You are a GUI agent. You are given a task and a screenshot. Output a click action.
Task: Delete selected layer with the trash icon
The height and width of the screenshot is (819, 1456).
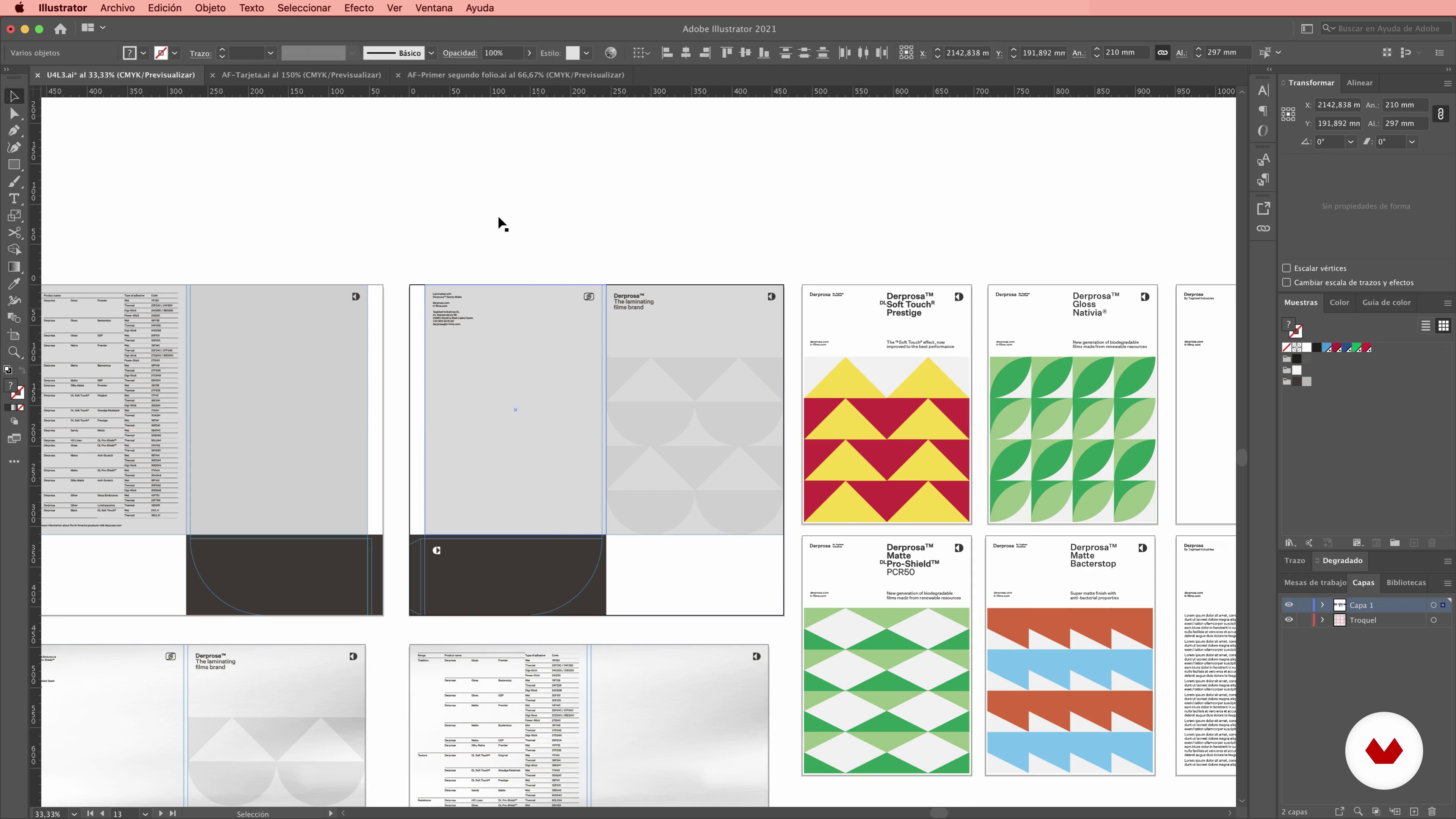pos(1432,812)
